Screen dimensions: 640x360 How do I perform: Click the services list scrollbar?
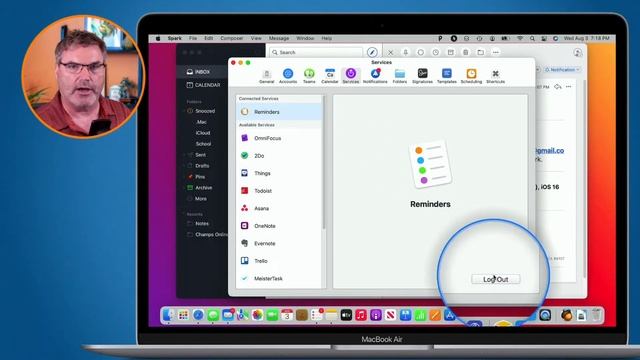[x=324, y=163]
